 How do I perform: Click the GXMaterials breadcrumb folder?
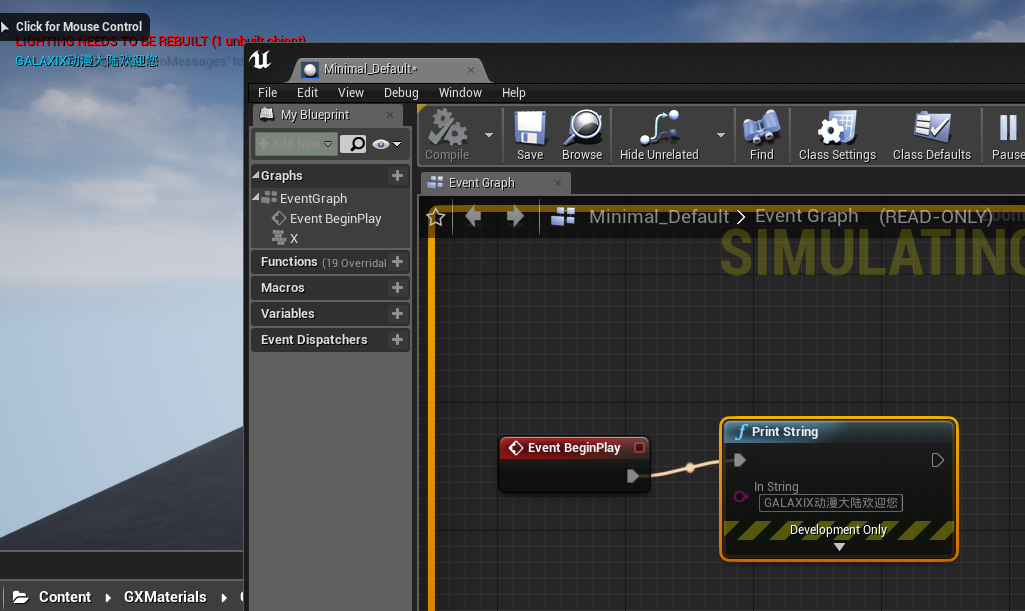pyautogui.click(x=165, y=597)
